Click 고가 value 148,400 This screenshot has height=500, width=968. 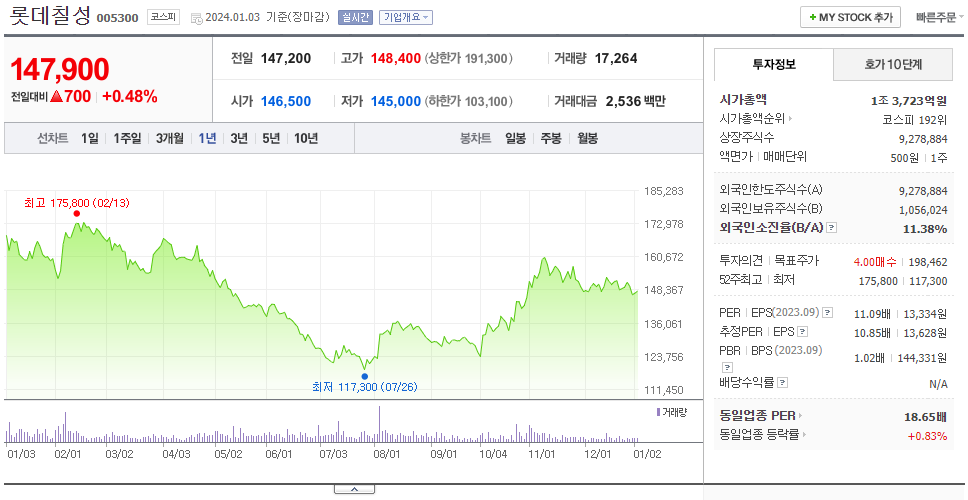pyautogui.click(x=396, y=59)
